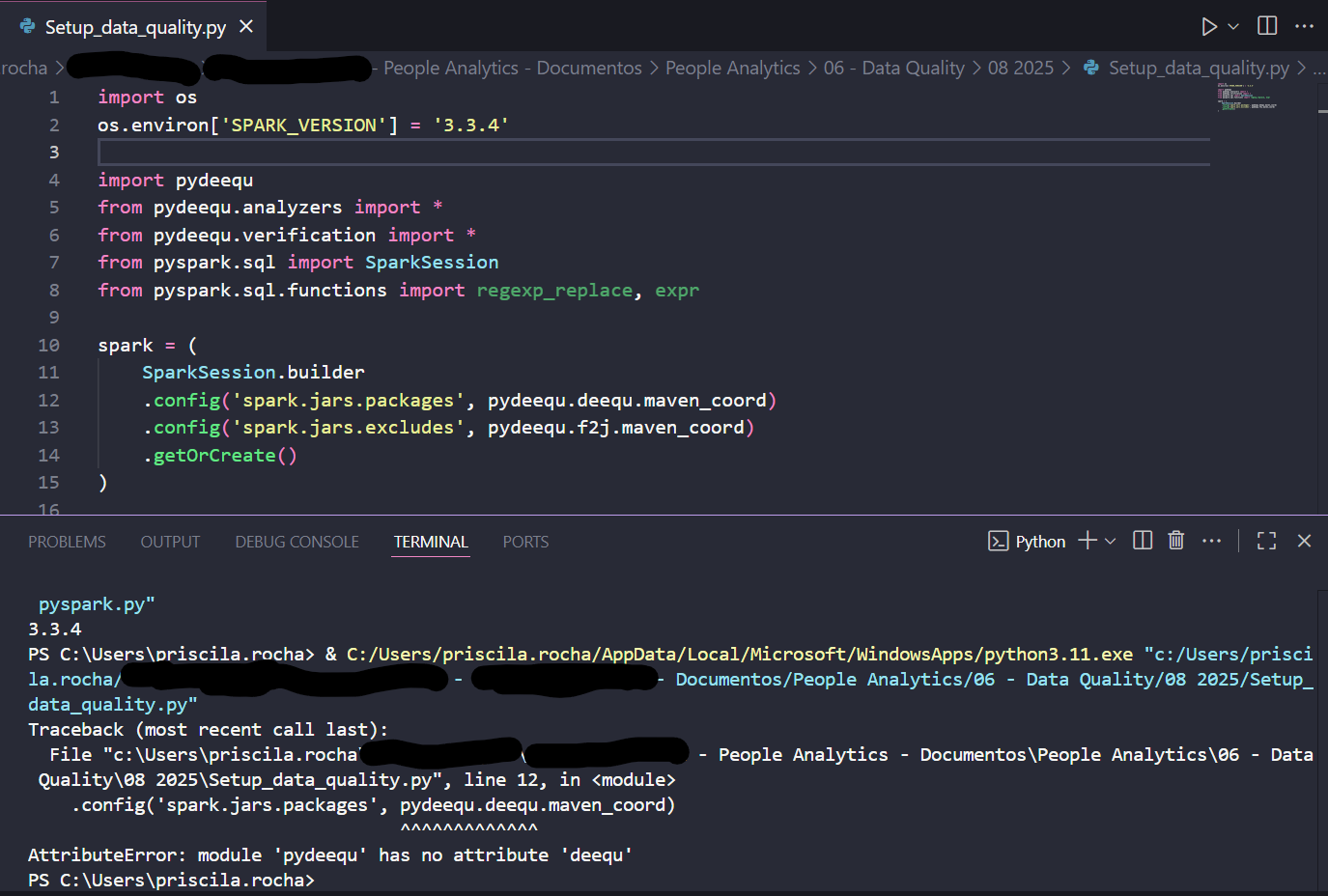Screen dimensions: 1328x896
Task: Click the 'rocha' breadcrumb segment
Action: (24, 68)
